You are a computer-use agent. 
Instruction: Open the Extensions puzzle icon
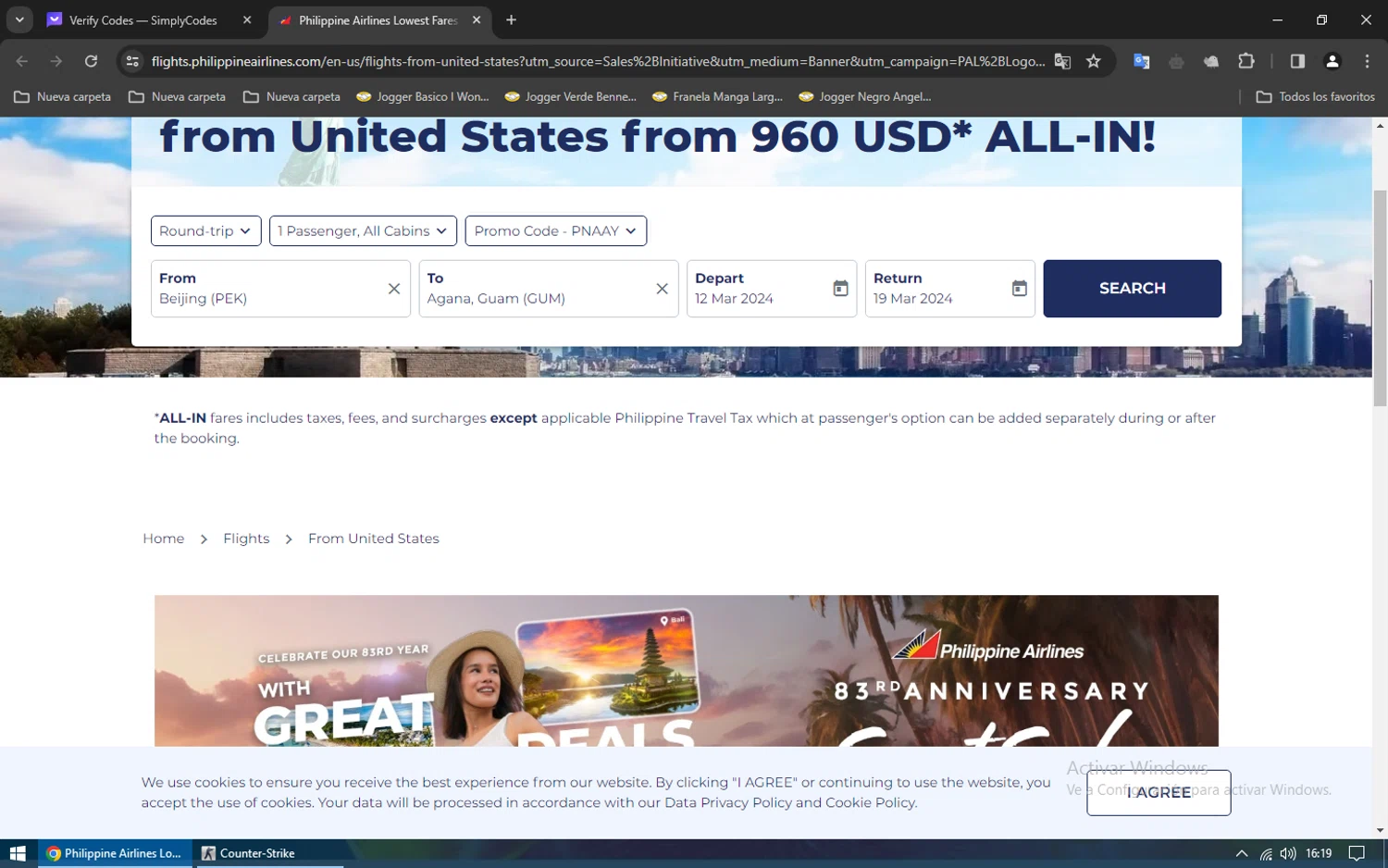pos(1246,61)
